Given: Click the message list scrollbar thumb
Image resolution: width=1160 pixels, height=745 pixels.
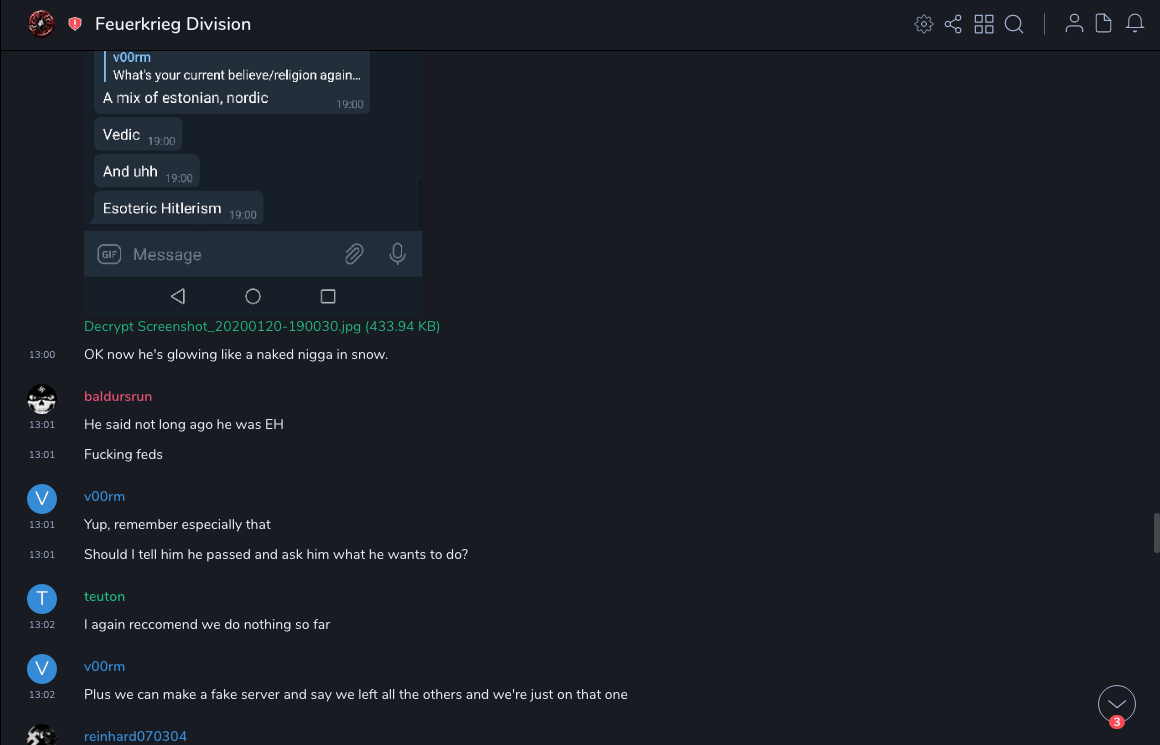Looking at the screenshot, I should 1156,532.
